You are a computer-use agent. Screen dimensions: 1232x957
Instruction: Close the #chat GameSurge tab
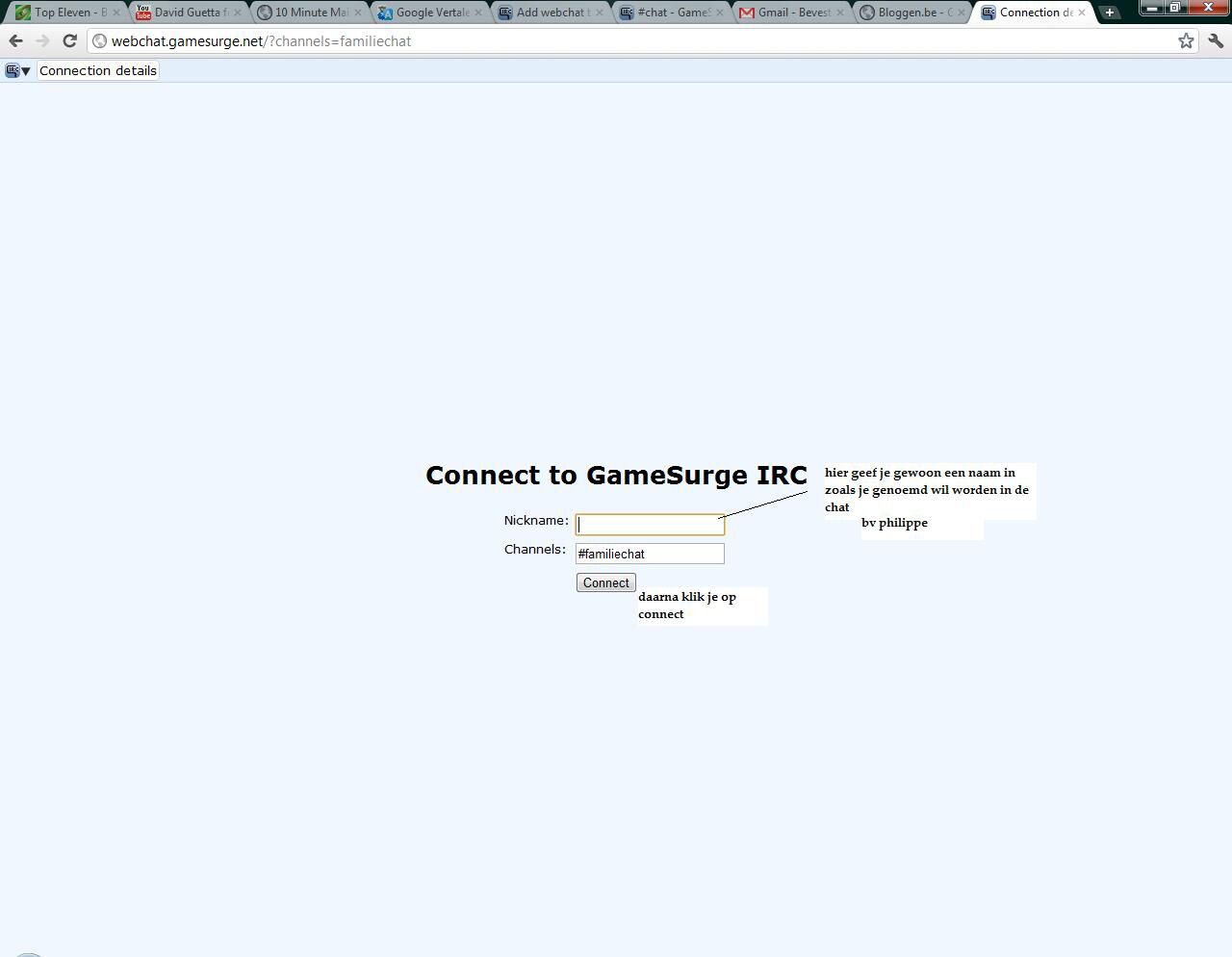click(718, 13)
